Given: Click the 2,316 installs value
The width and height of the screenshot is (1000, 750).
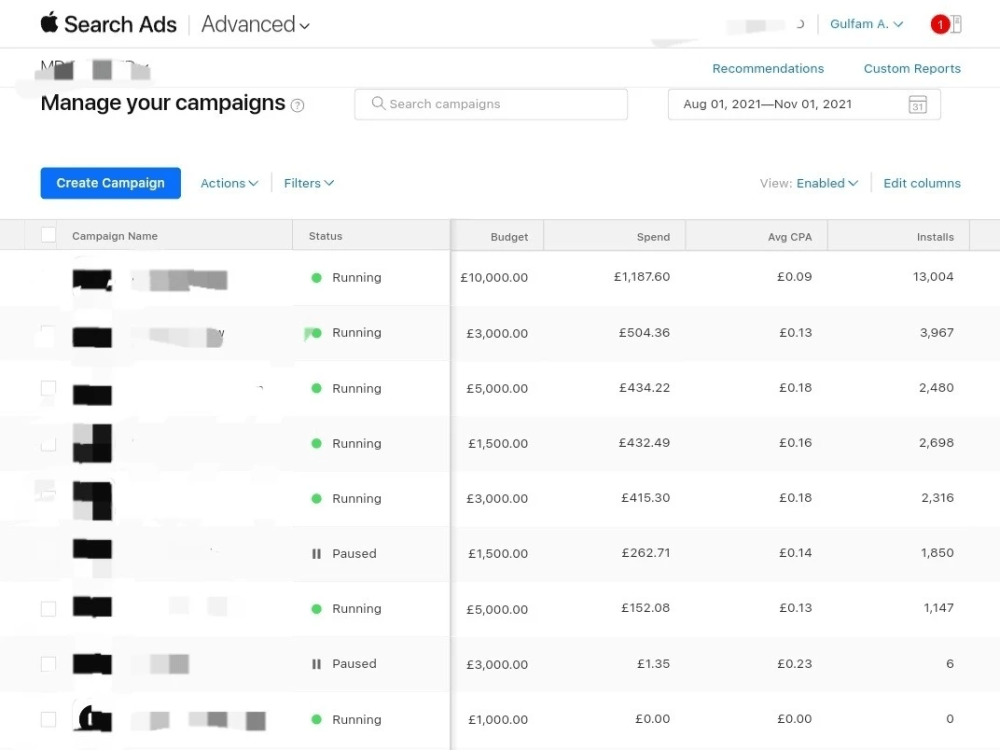Looking at the screenshot, I should pyautogui.click(x=938, y=498).
